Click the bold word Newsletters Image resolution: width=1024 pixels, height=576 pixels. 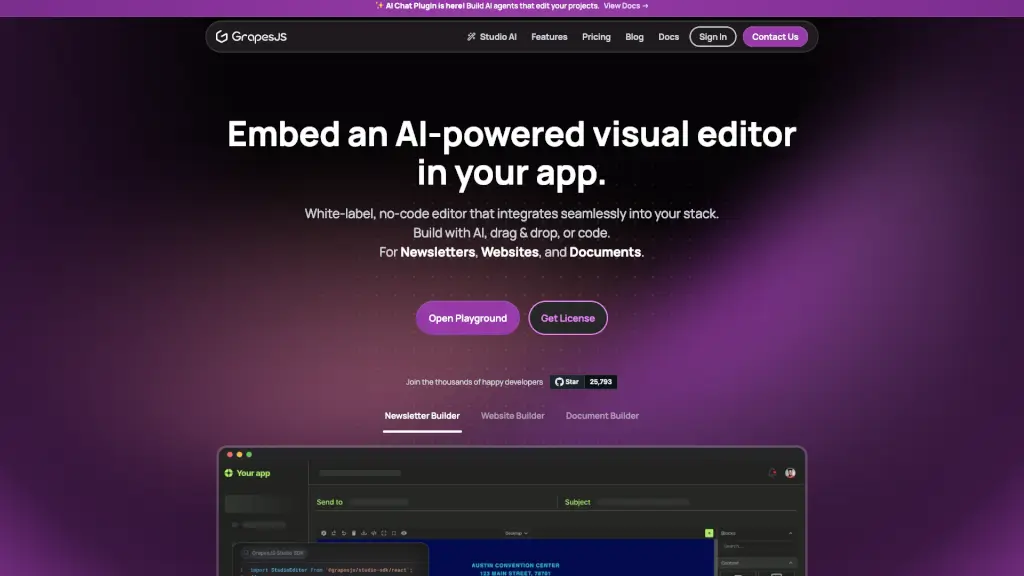click(x=438, y=252)
